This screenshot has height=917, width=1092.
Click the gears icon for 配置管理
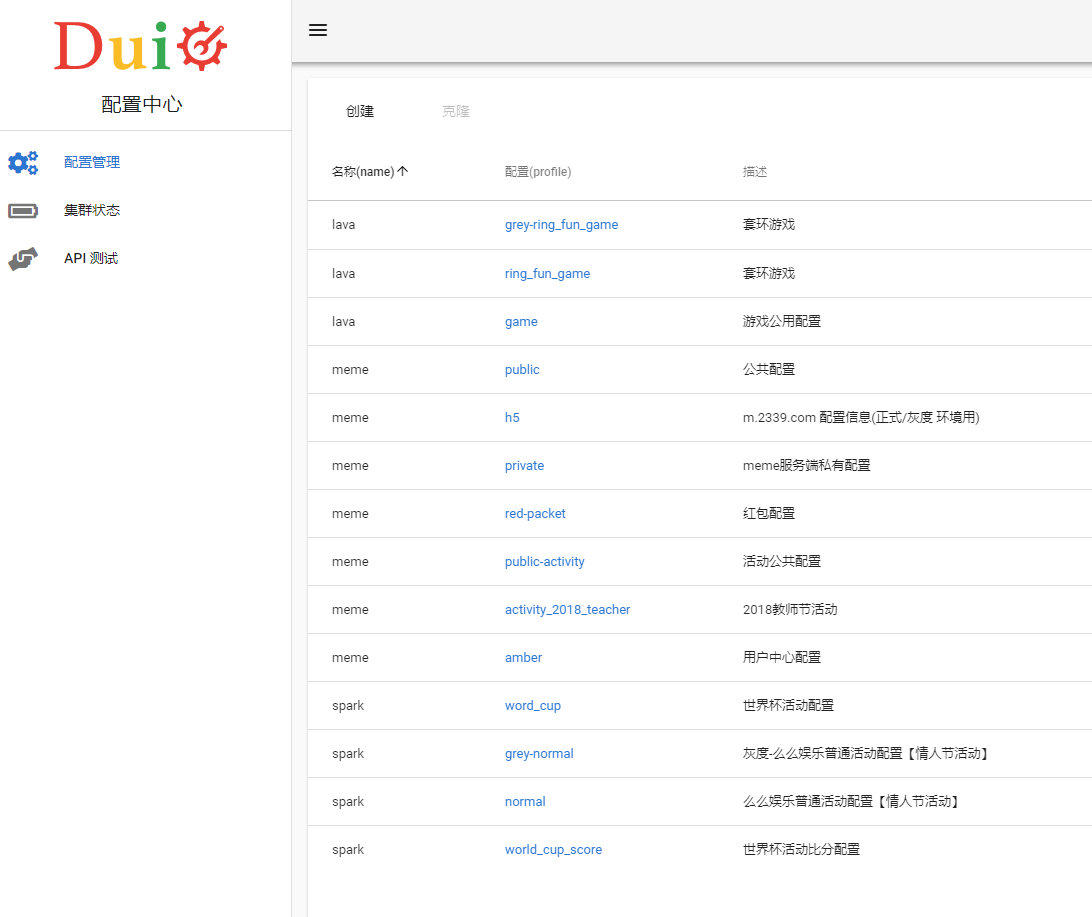click(23, 163)
